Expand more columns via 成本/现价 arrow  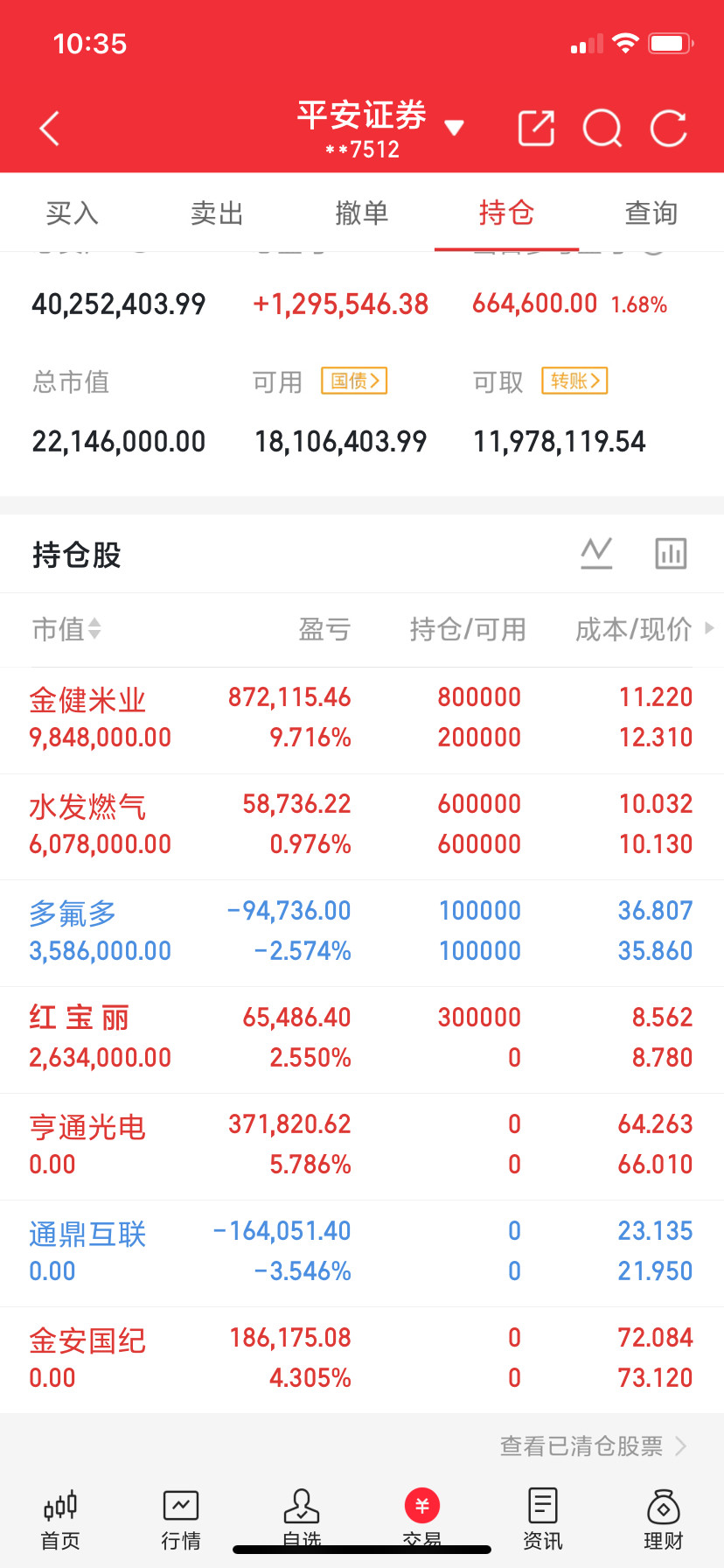[x=709, y=628]
